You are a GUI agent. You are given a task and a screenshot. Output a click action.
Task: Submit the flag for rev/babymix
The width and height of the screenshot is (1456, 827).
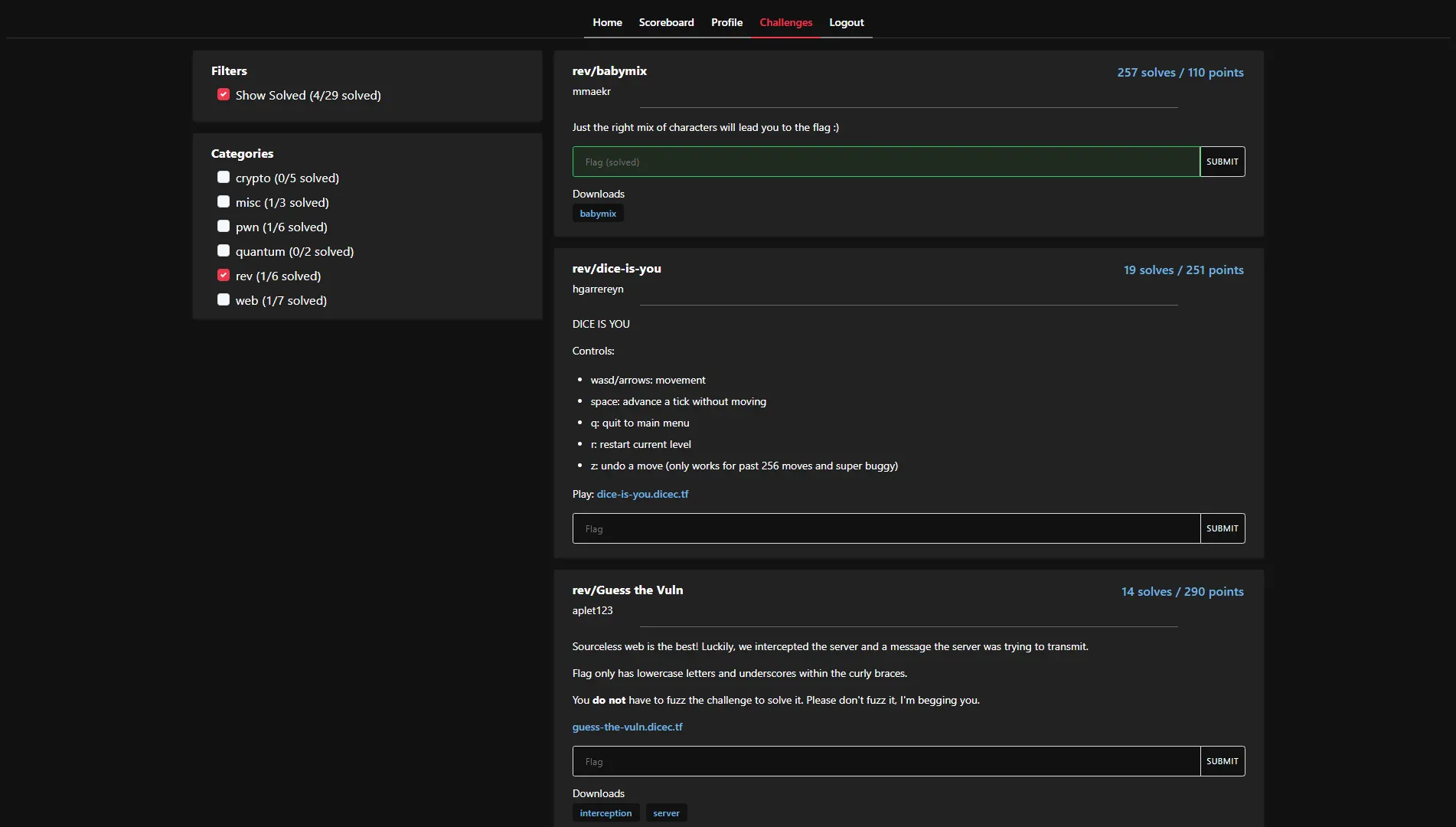(1222, 162)
